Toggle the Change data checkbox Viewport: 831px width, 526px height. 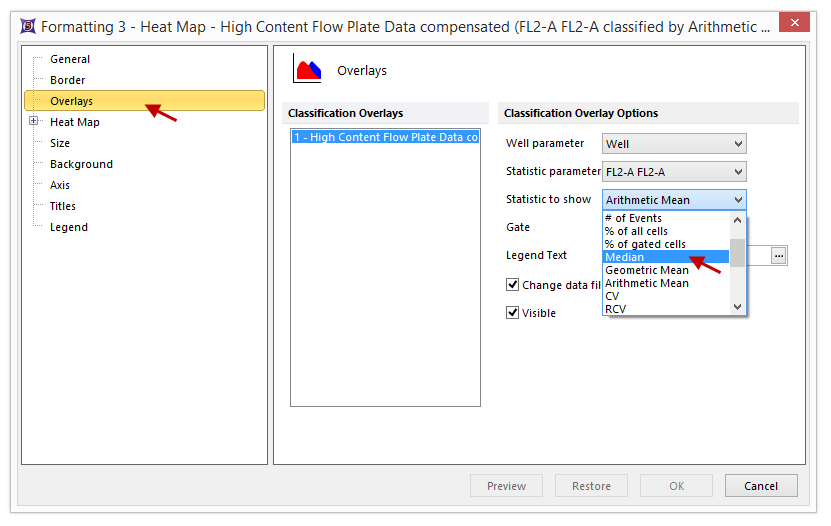513,285
